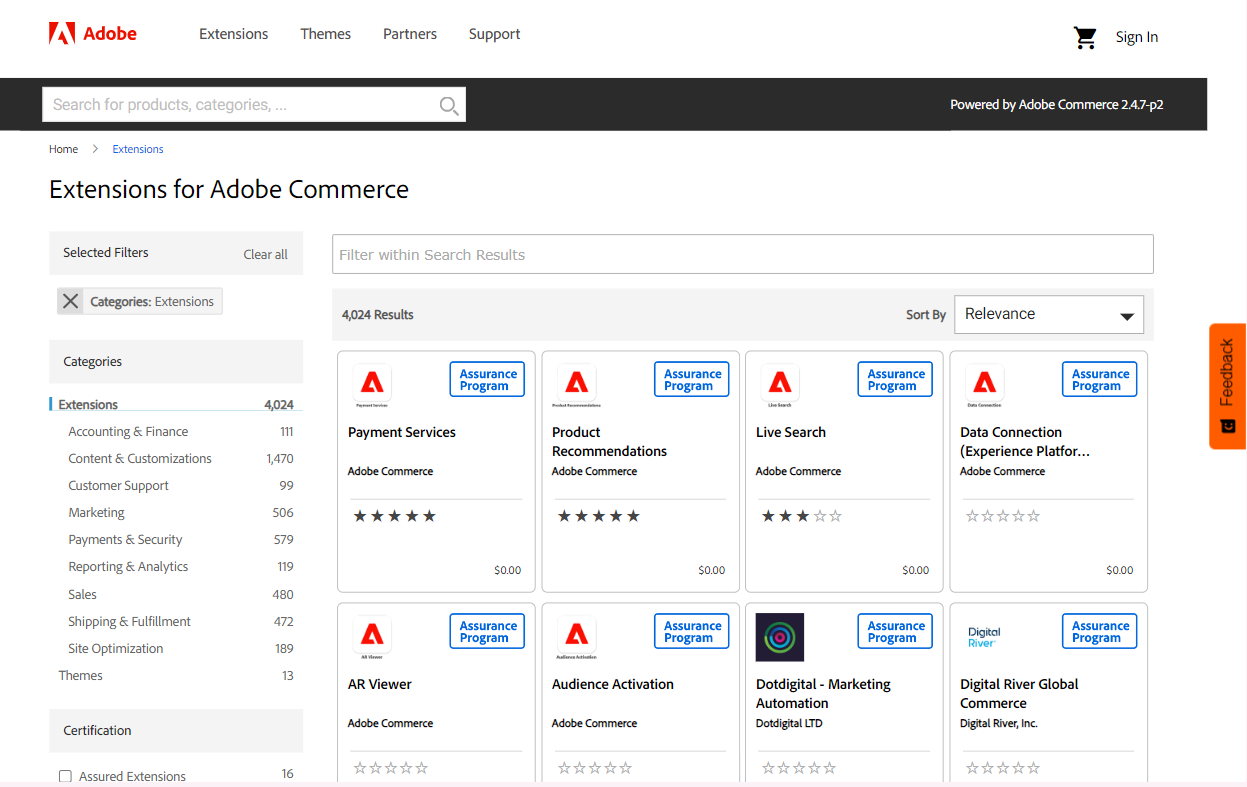Click Assurance Program badge on Payment Services
This screenshot has height=787, width=1247.
click(x=487, y=379)
